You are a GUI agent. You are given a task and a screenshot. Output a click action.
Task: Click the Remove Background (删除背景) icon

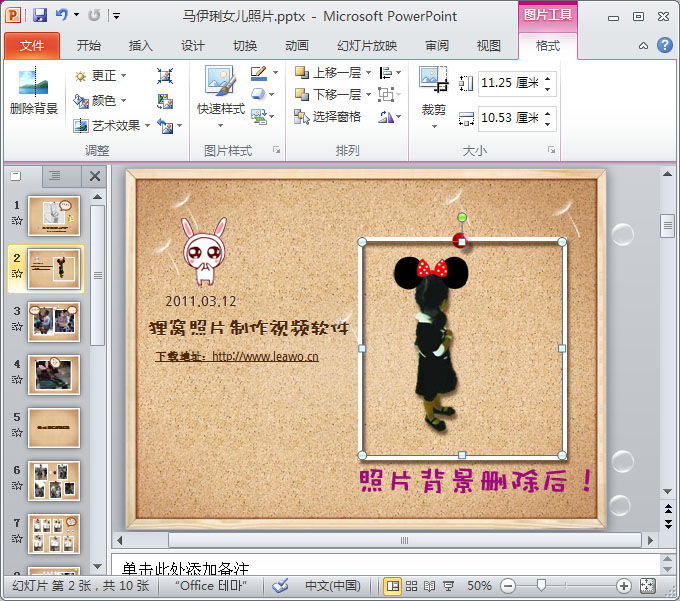click(33, 82)
